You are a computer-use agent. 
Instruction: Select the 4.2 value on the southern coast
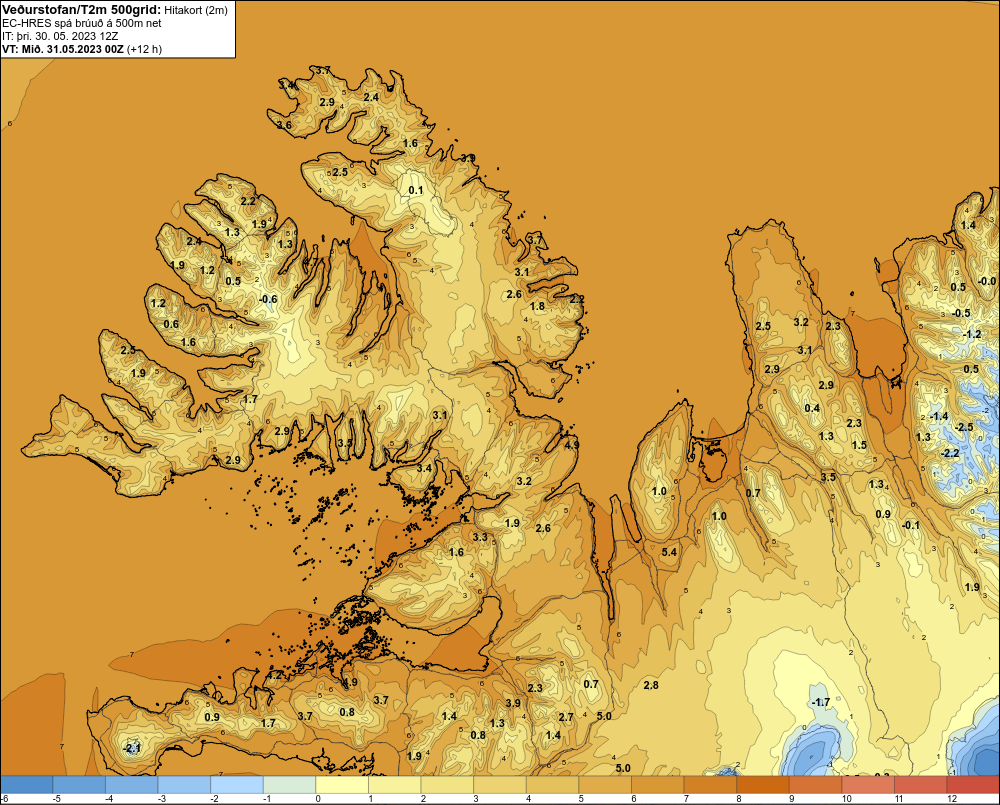click(x=275, y=675)
